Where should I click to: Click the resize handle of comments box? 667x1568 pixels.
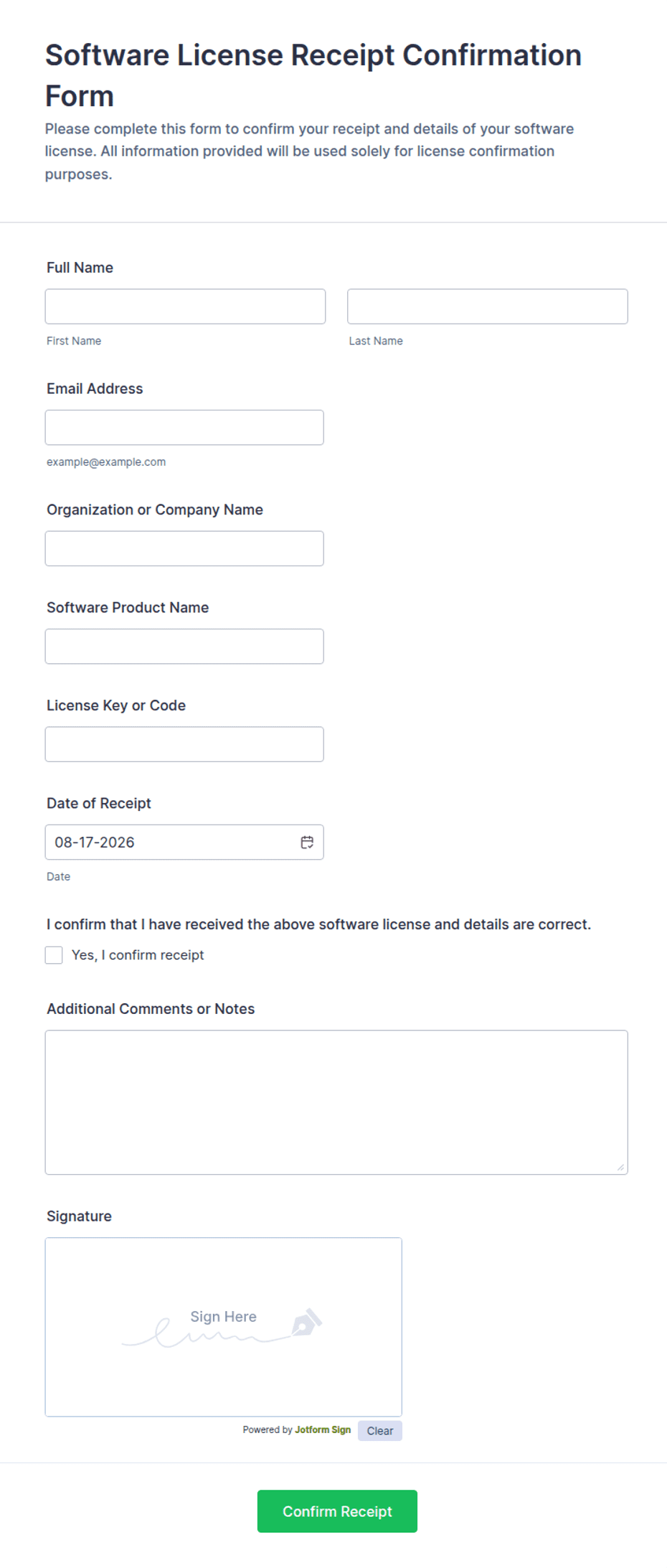pyautogui.click(x=620, y=1168)
